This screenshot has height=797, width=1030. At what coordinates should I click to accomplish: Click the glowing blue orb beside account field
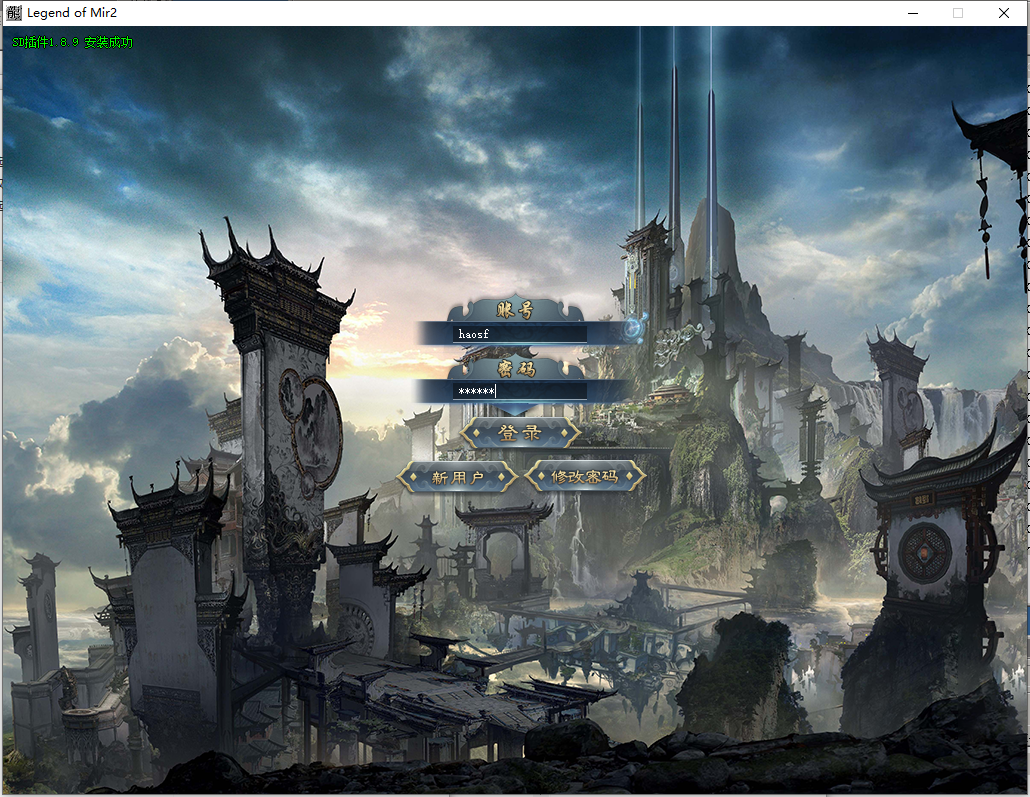coord(633,327)
